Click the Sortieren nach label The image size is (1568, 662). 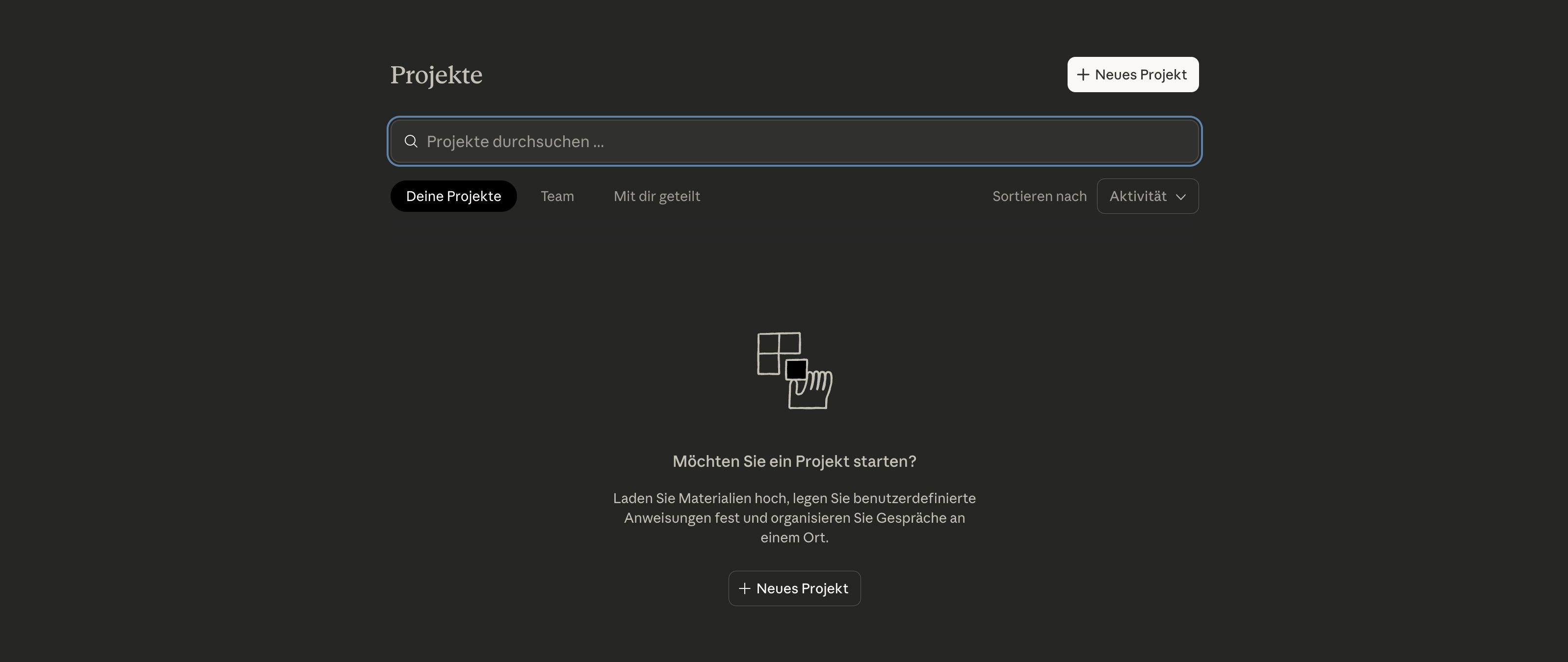(x=1039, y=196)
